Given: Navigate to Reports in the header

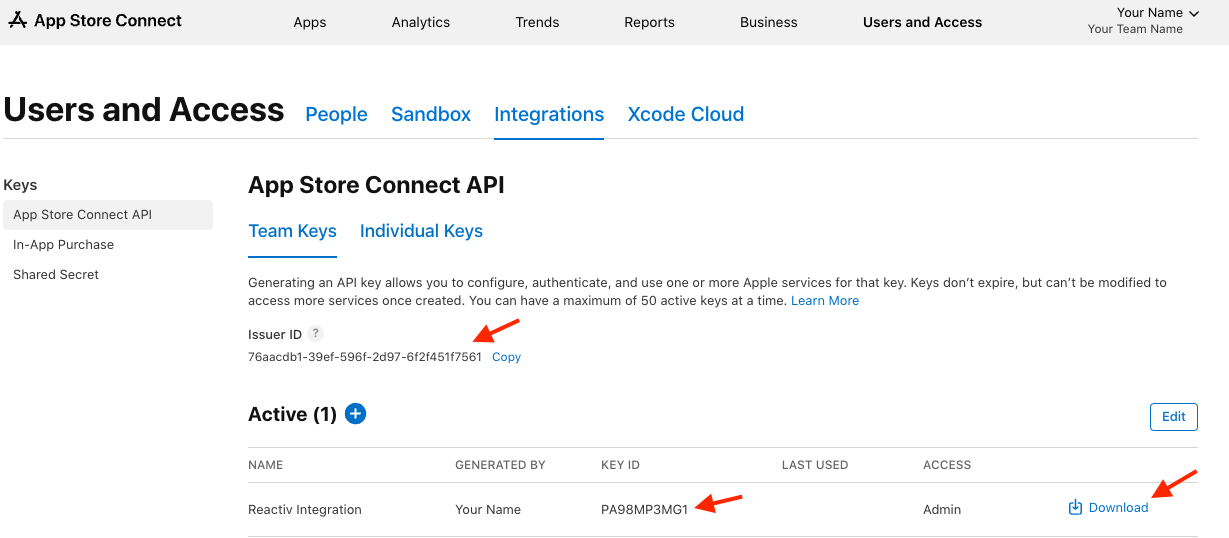Looking at the screenshot, I should coord(649,22).
